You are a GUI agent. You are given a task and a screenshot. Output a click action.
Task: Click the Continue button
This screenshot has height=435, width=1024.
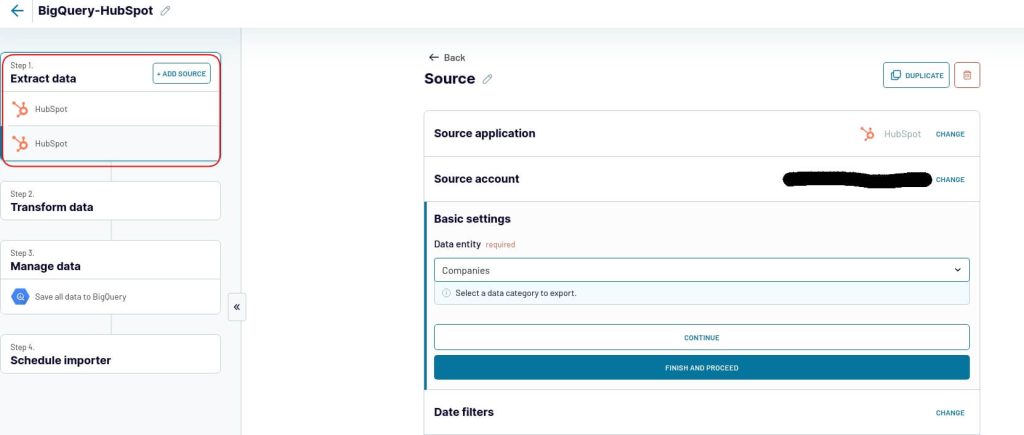click(701, 338)
